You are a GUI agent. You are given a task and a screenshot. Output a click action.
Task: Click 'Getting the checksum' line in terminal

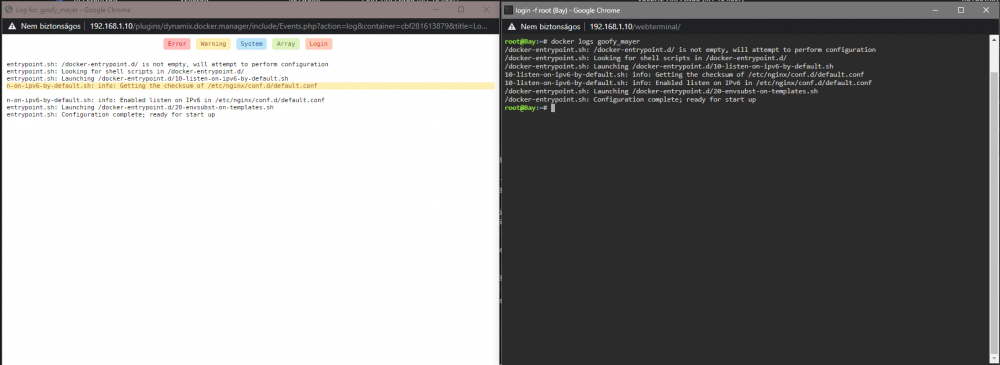click(684, 75)
